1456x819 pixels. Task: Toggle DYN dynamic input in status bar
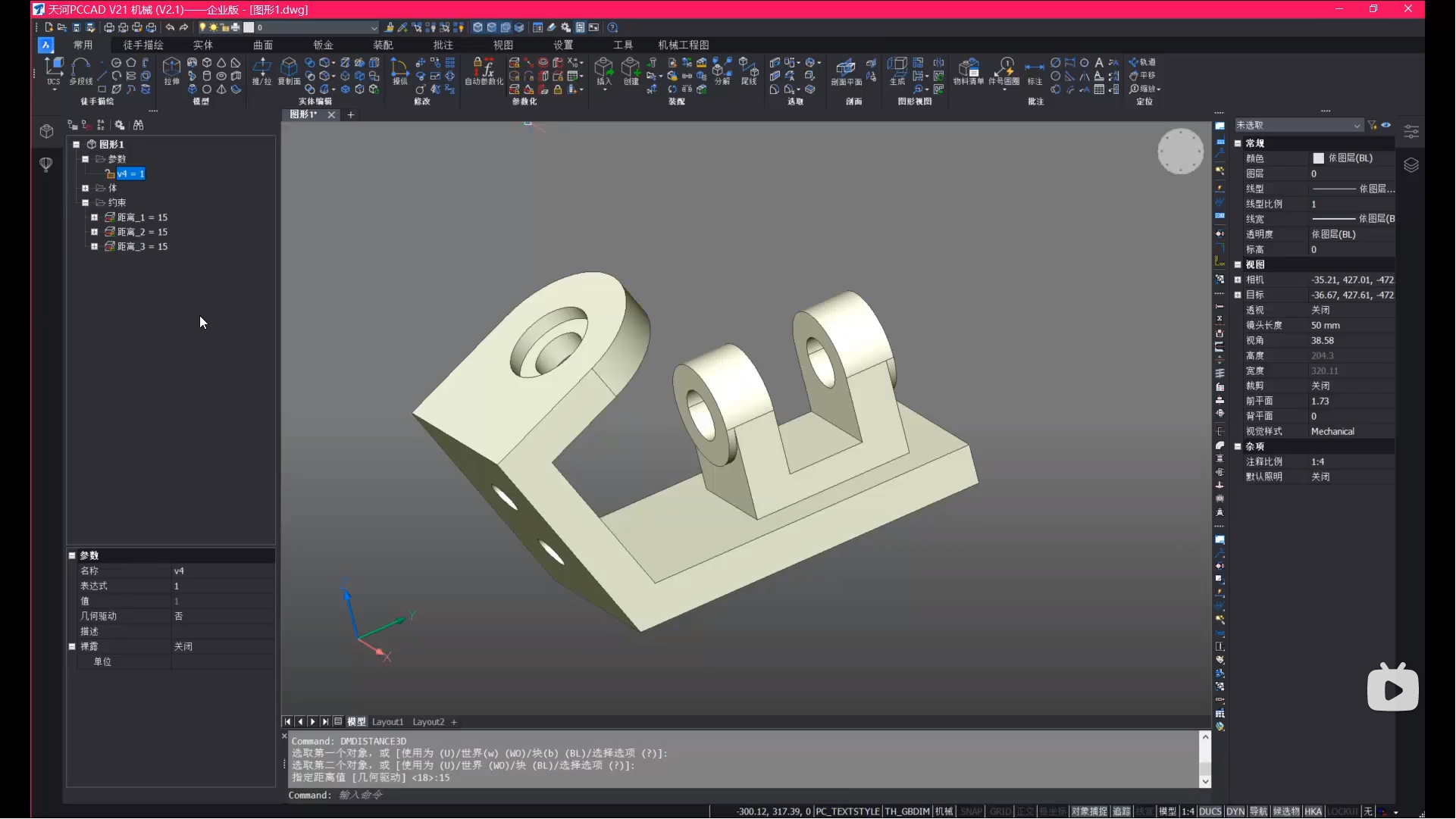pyautogui.click(x=1235, y=811)
